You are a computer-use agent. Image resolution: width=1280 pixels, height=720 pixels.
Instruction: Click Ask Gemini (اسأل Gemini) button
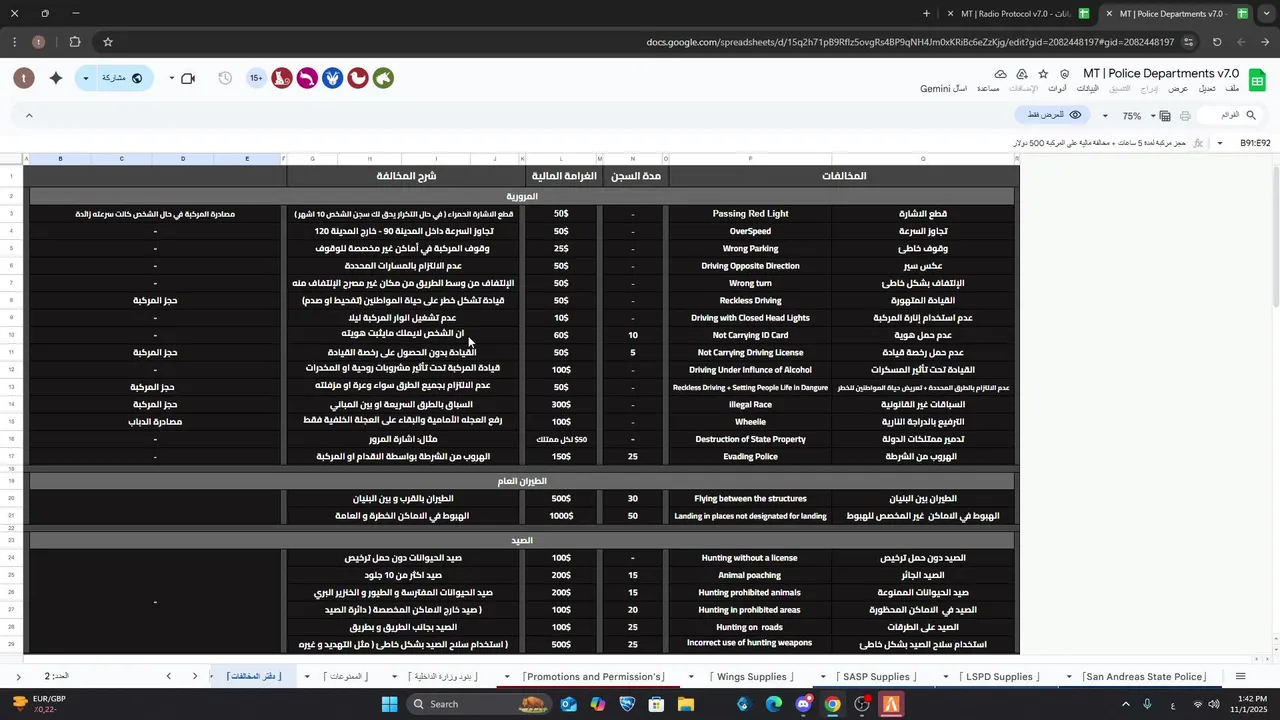(x=943, y=89)
